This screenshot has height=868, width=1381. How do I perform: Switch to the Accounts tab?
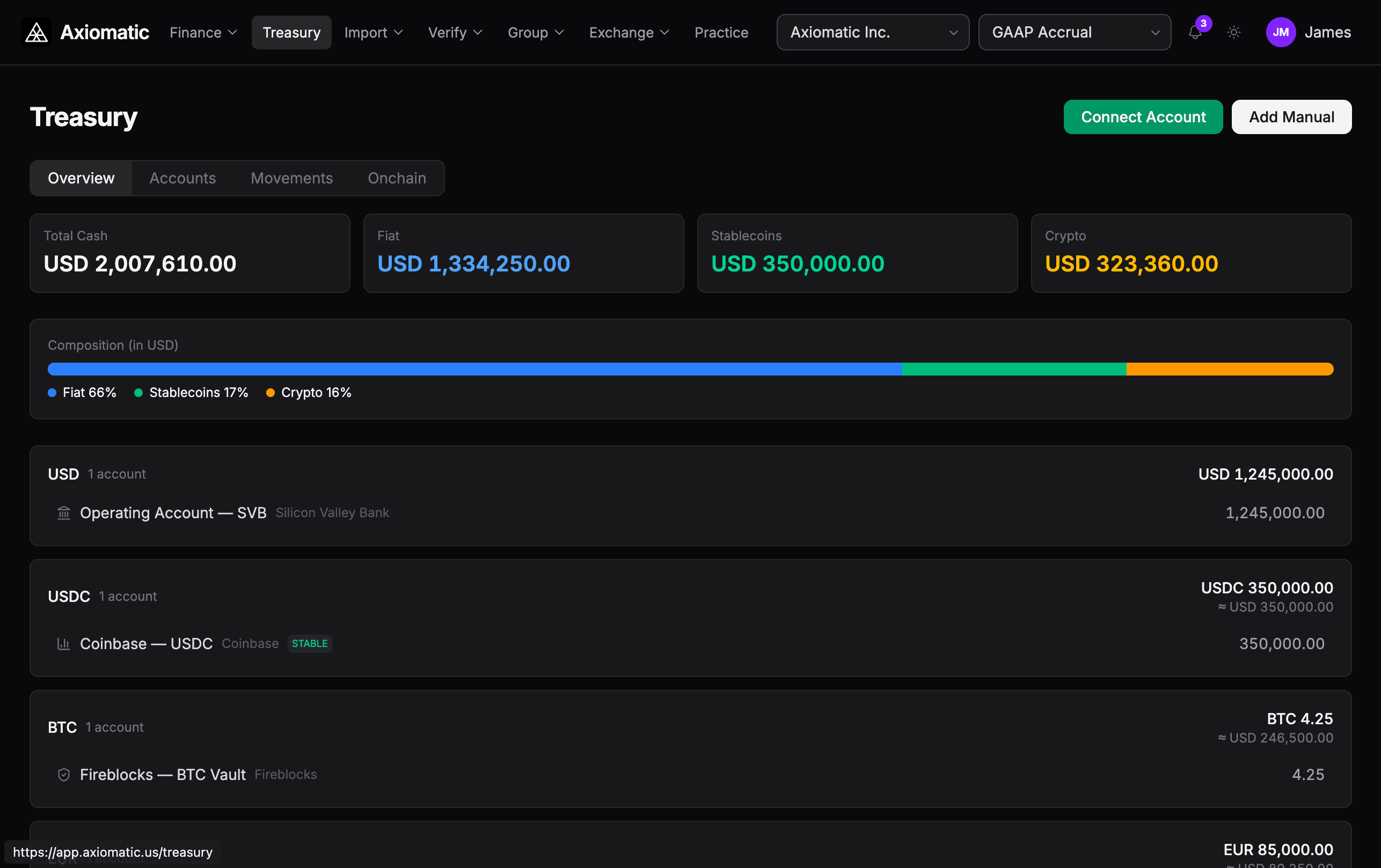point(182,178)
